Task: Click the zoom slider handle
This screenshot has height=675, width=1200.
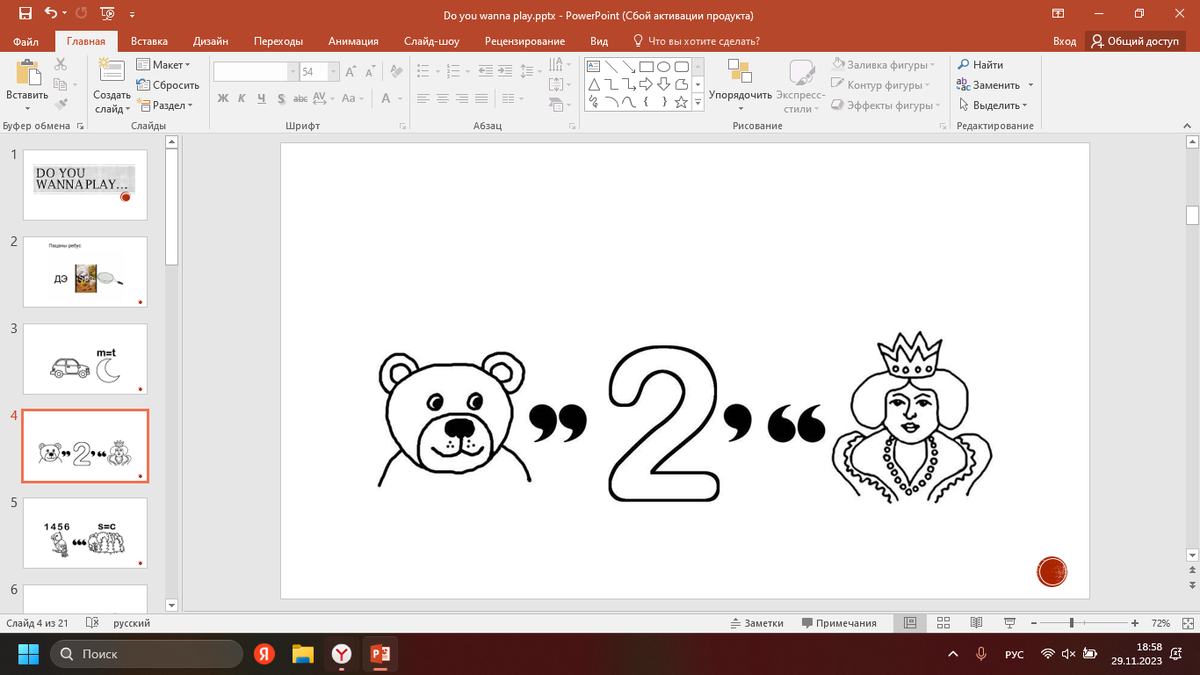Action: point(1071,622)
